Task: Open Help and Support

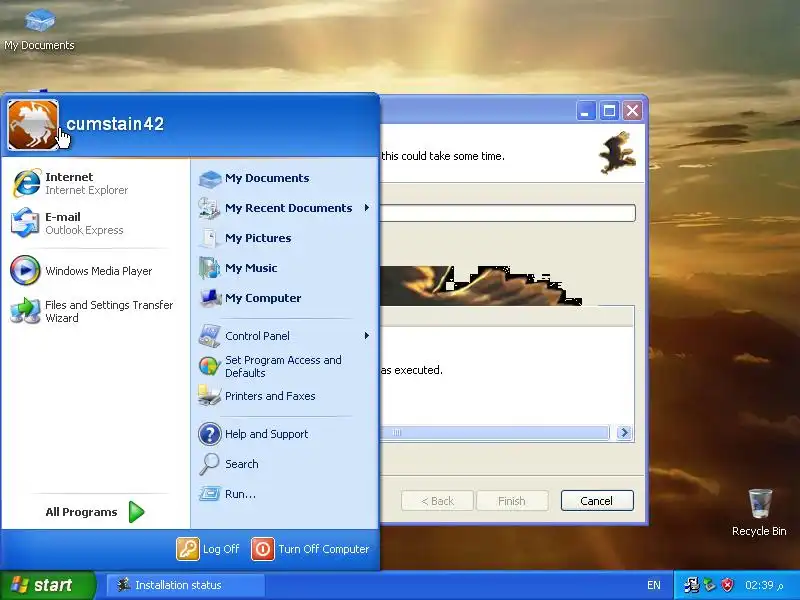Action: (x=285, y=434)
